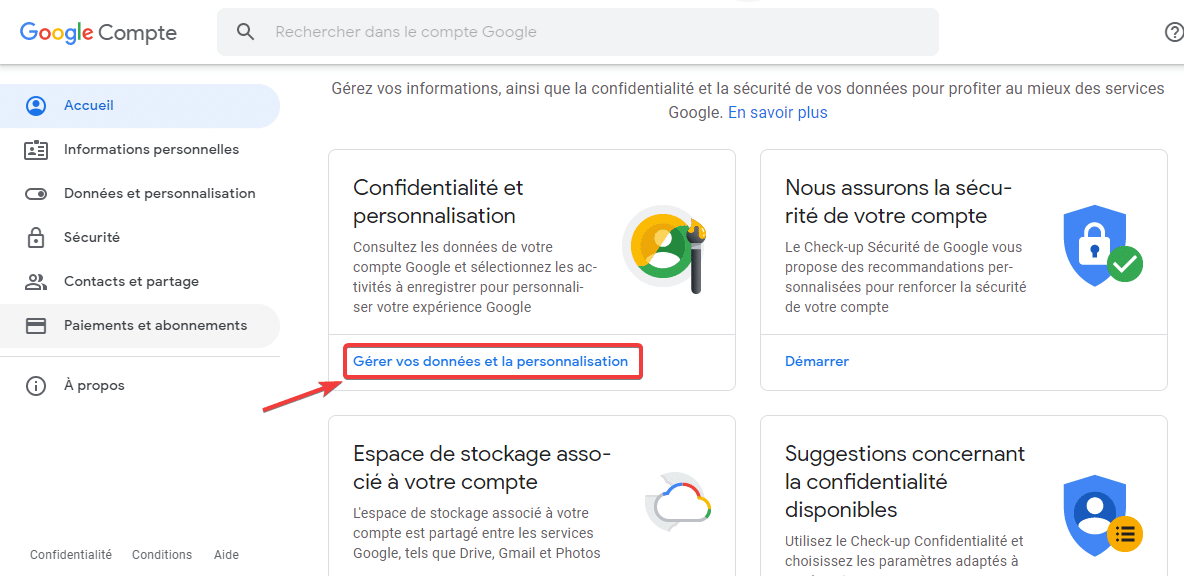Open the Aide footer link
Image resolution: width=1184 pixels, height=576 pixels.
click(227, 555)
